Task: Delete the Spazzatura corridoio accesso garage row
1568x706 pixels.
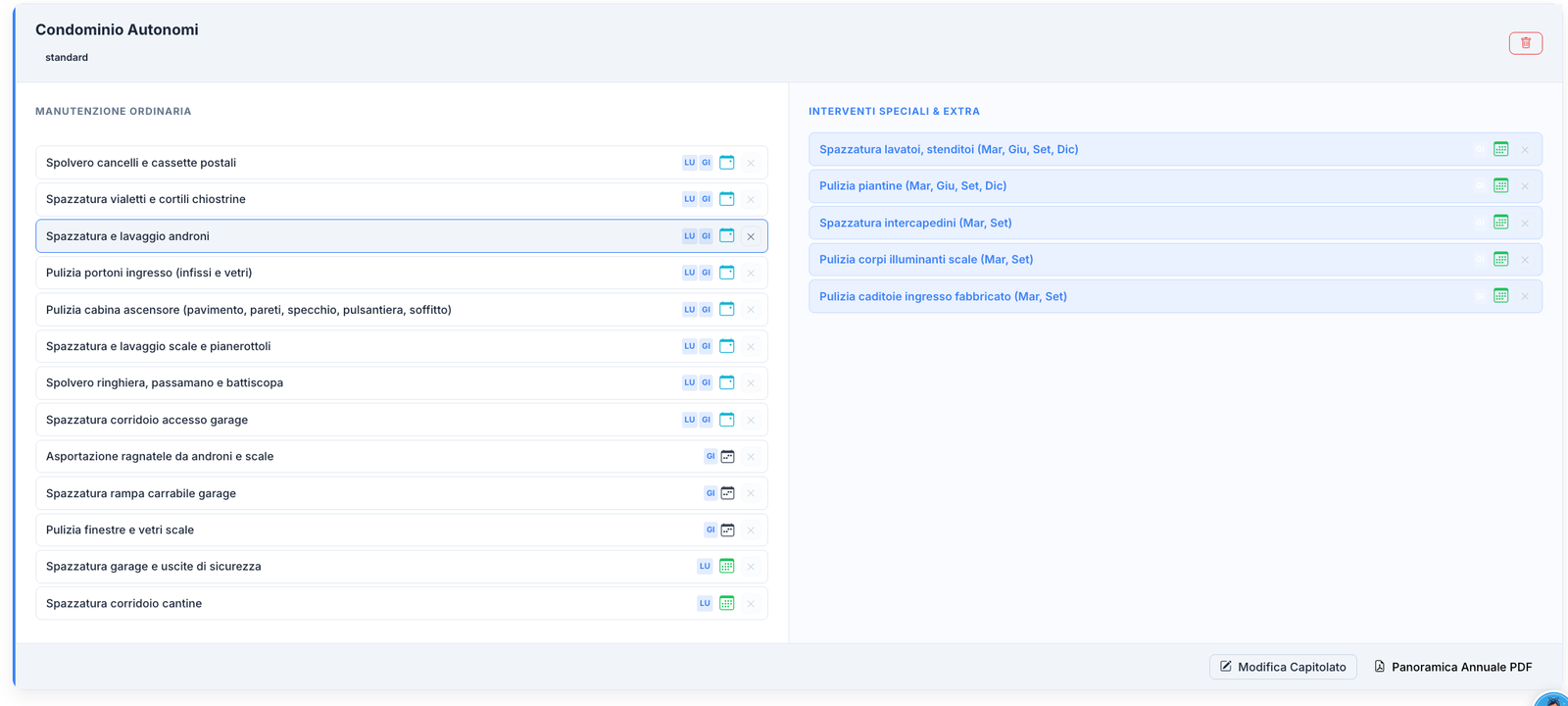Action: pyautogui.click(x=751, y=420)
